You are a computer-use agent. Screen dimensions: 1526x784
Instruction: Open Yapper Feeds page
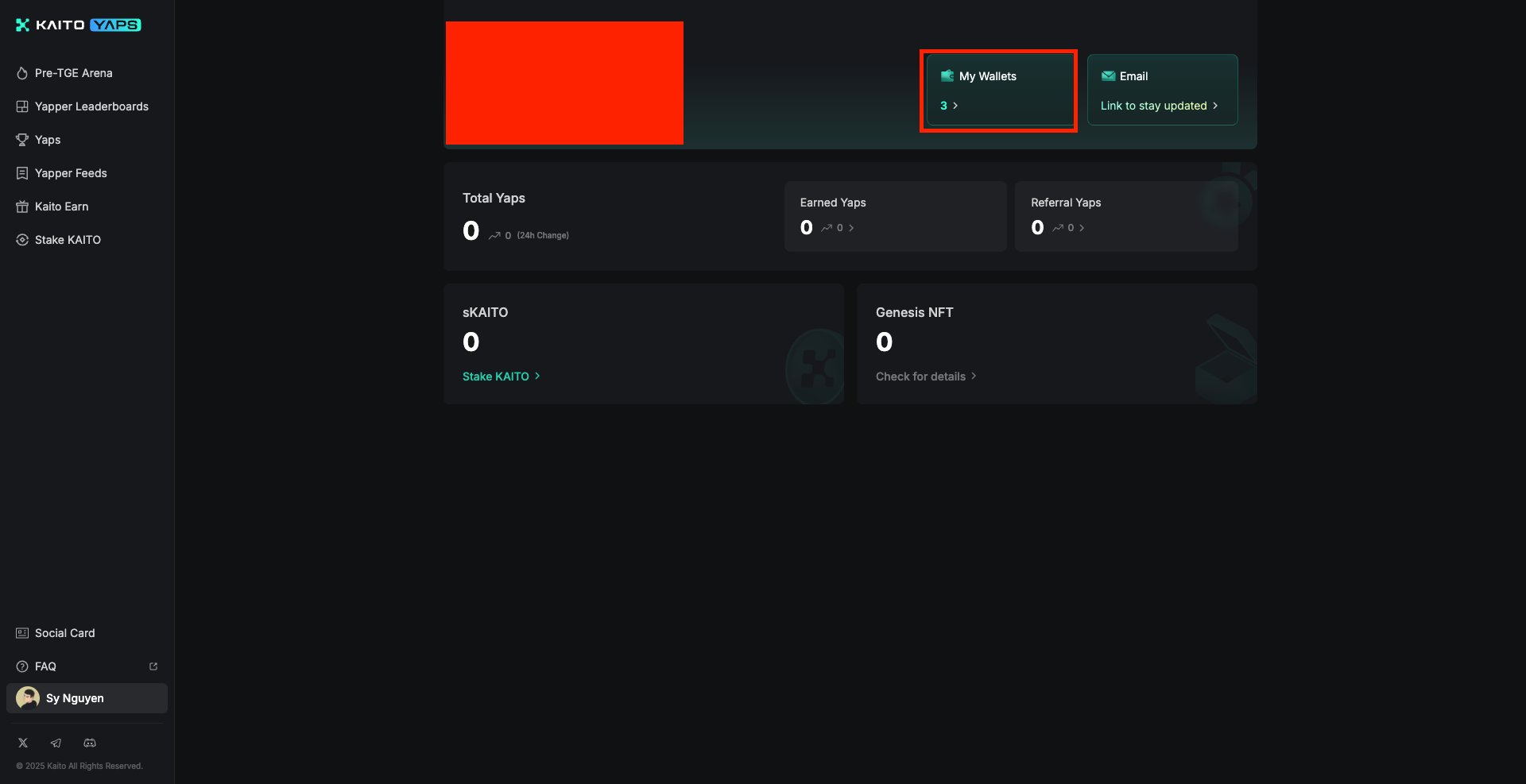pyautogui.click(x=70, y=173)
